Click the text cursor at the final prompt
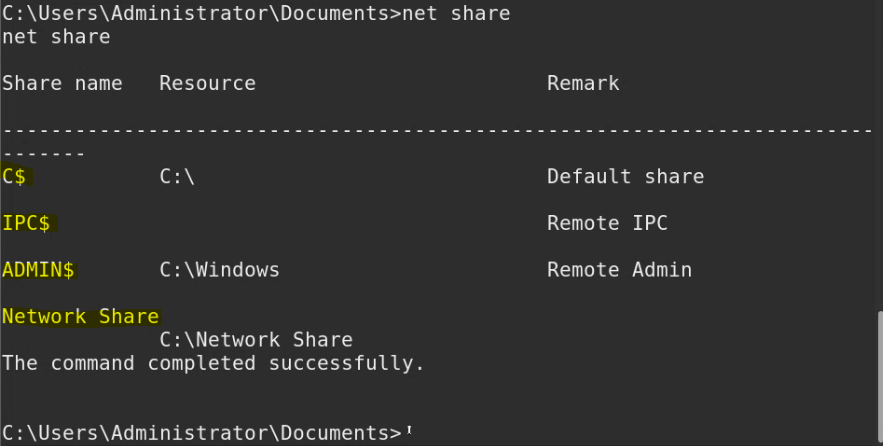This screenshot has width=883, height=446. (x=409, y=433)
